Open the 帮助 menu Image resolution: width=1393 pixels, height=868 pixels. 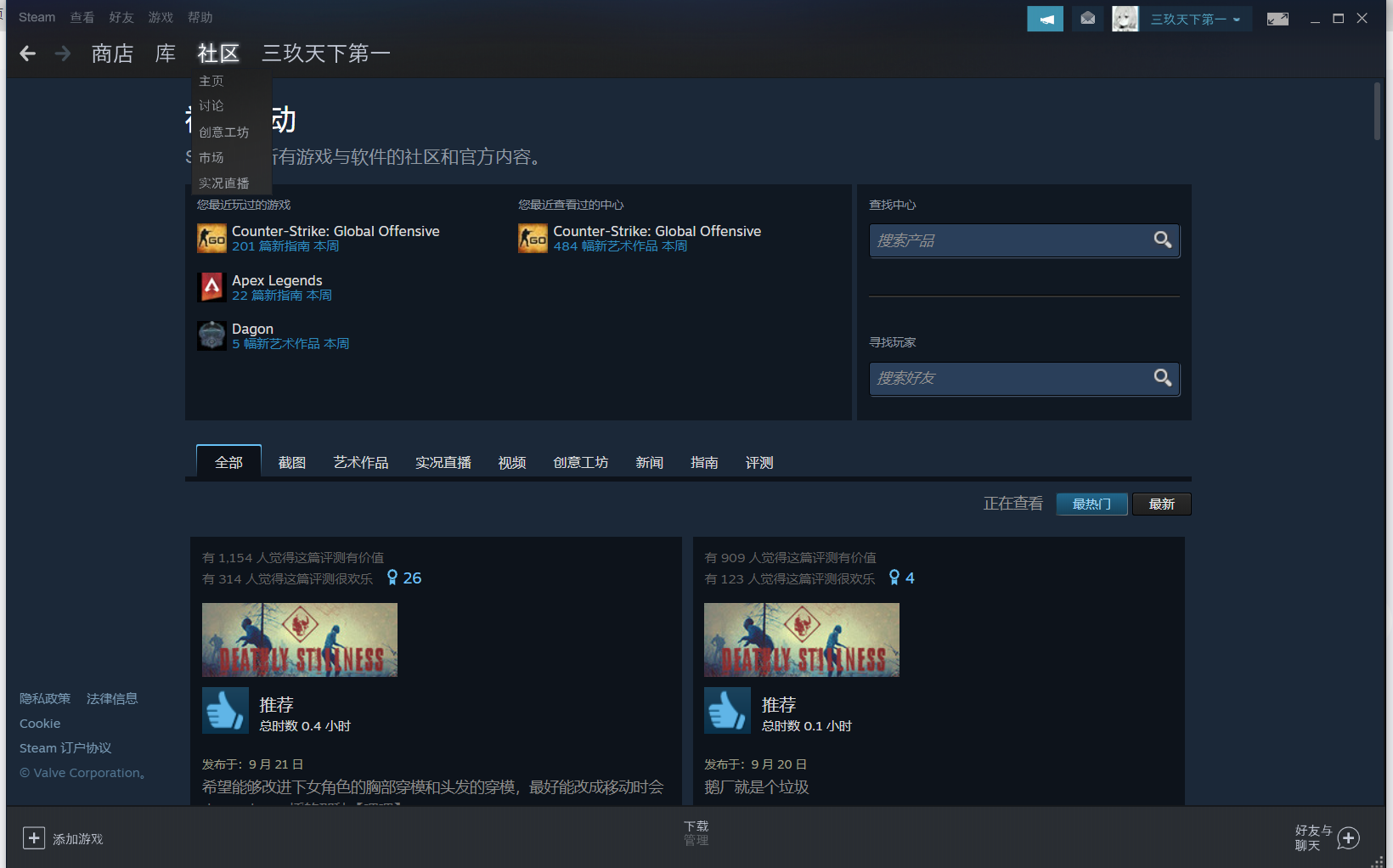tap(200, 17)
